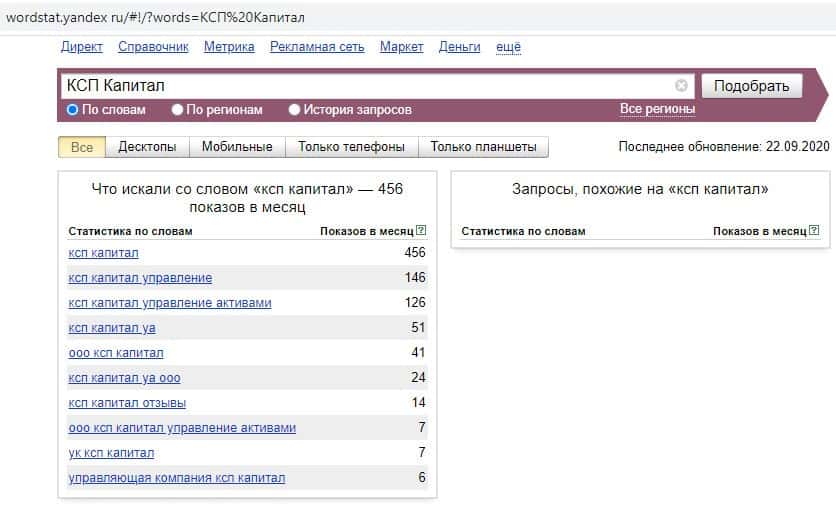Switch to the 'Только телефоны' tab
Image resolution: width=836 pixels, height=507 pixels.
click(351, 147)
